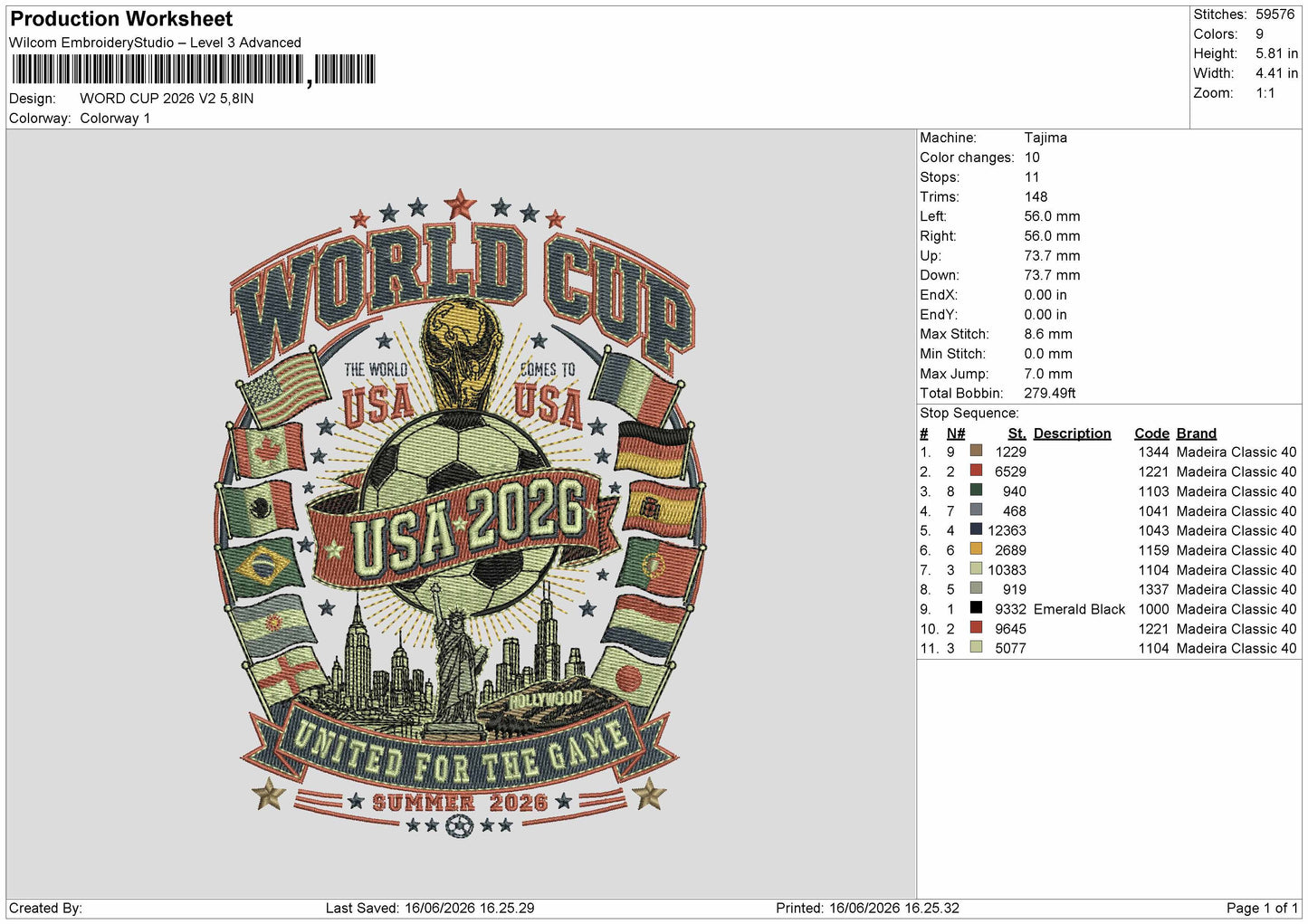Click the Color changes value '10'
Viewport: 1308px width, 924px height.
point(1032,157)
